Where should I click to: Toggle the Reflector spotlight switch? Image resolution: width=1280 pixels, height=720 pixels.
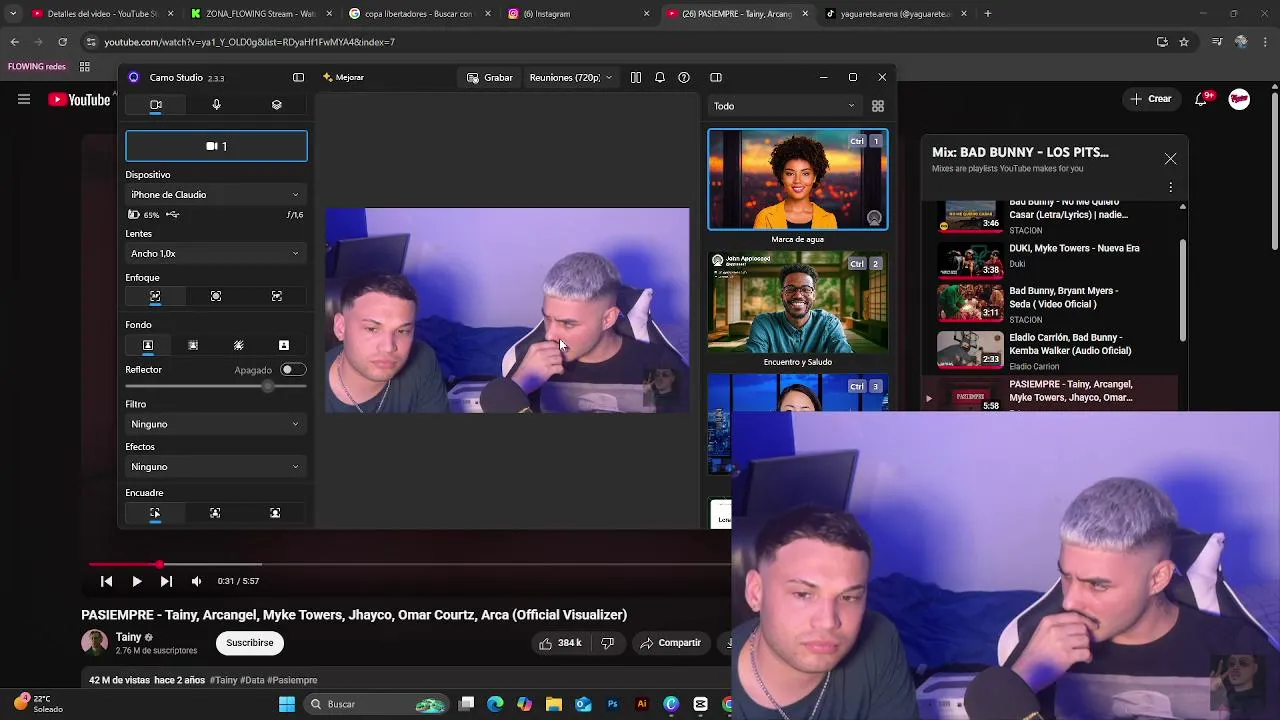(292, 370)
